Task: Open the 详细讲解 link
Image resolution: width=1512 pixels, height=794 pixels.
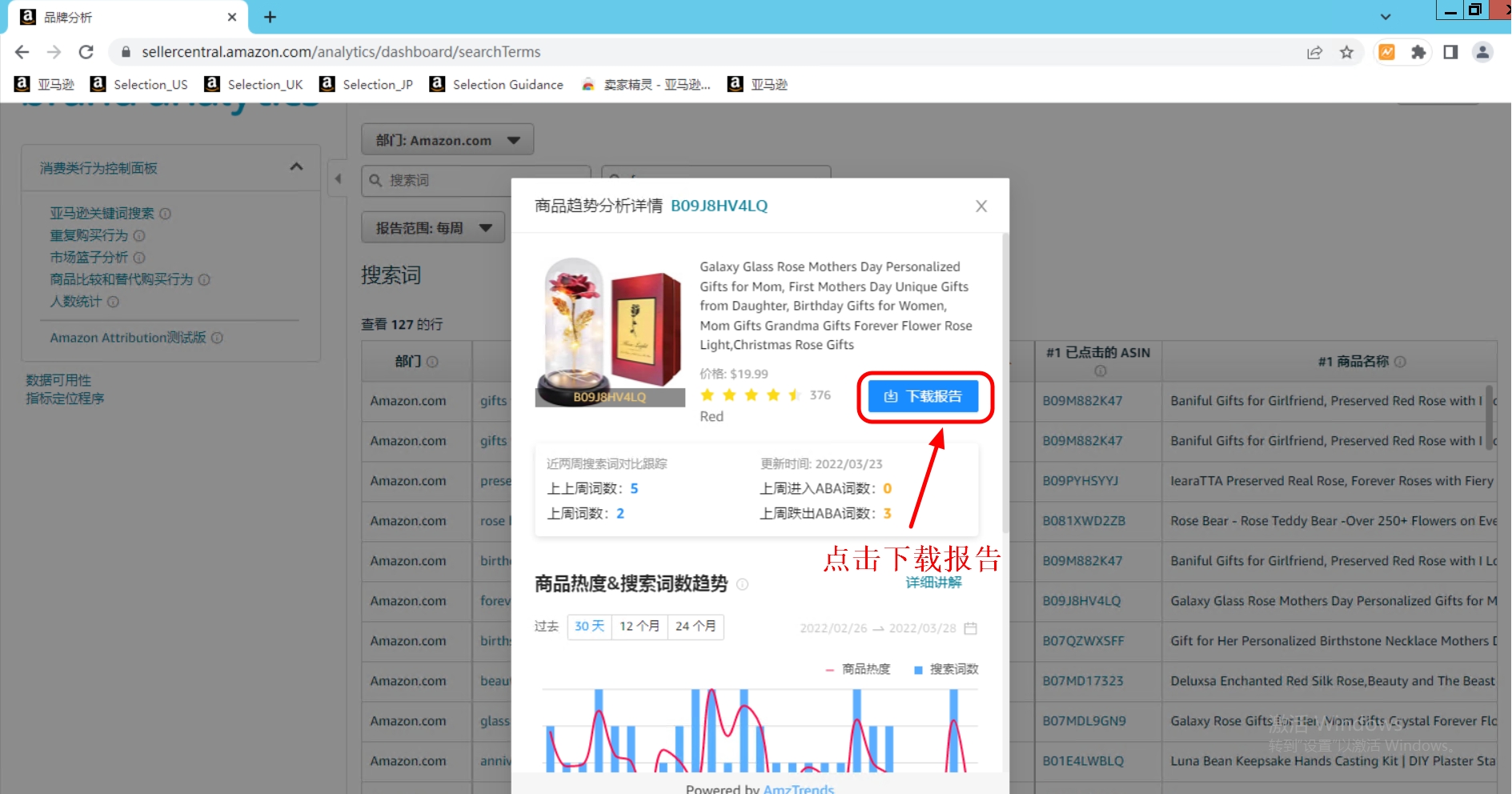Action: click(933, 583)
